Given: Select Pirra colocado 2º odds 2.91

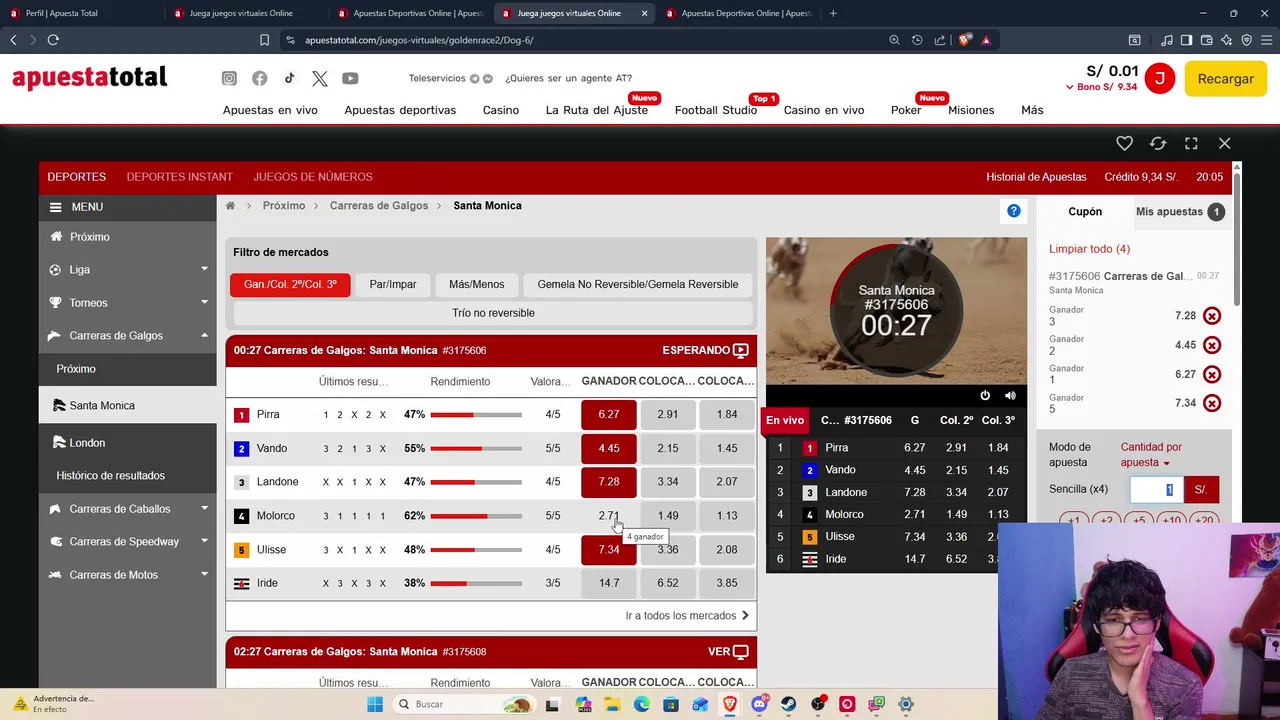Looking at the screenshot, I should tap(668, 414).
